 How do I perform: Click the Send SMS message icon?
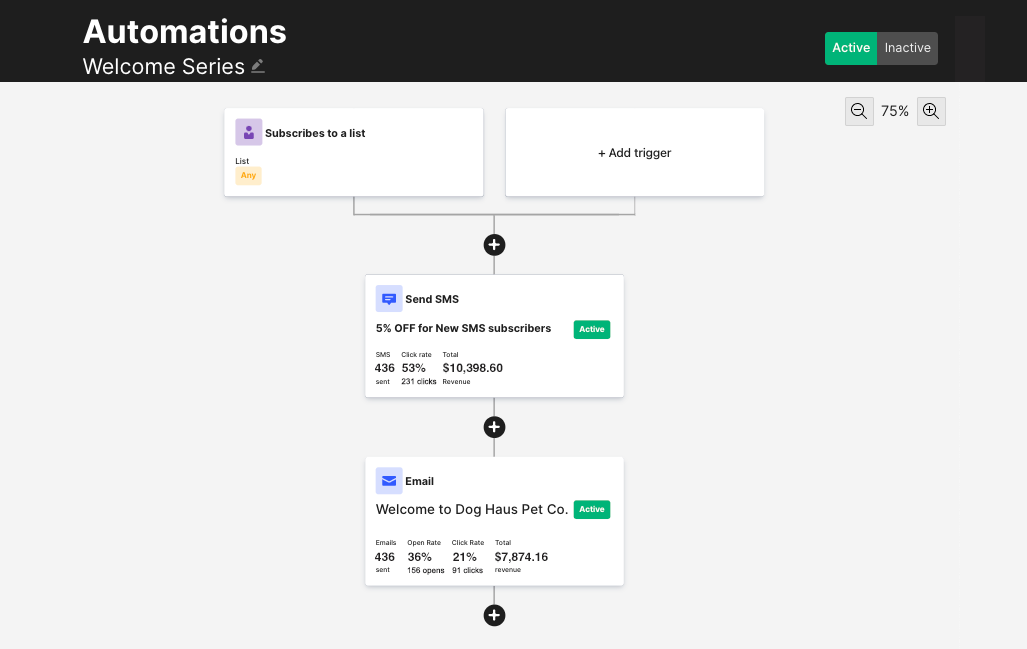[x=389, y=299]
